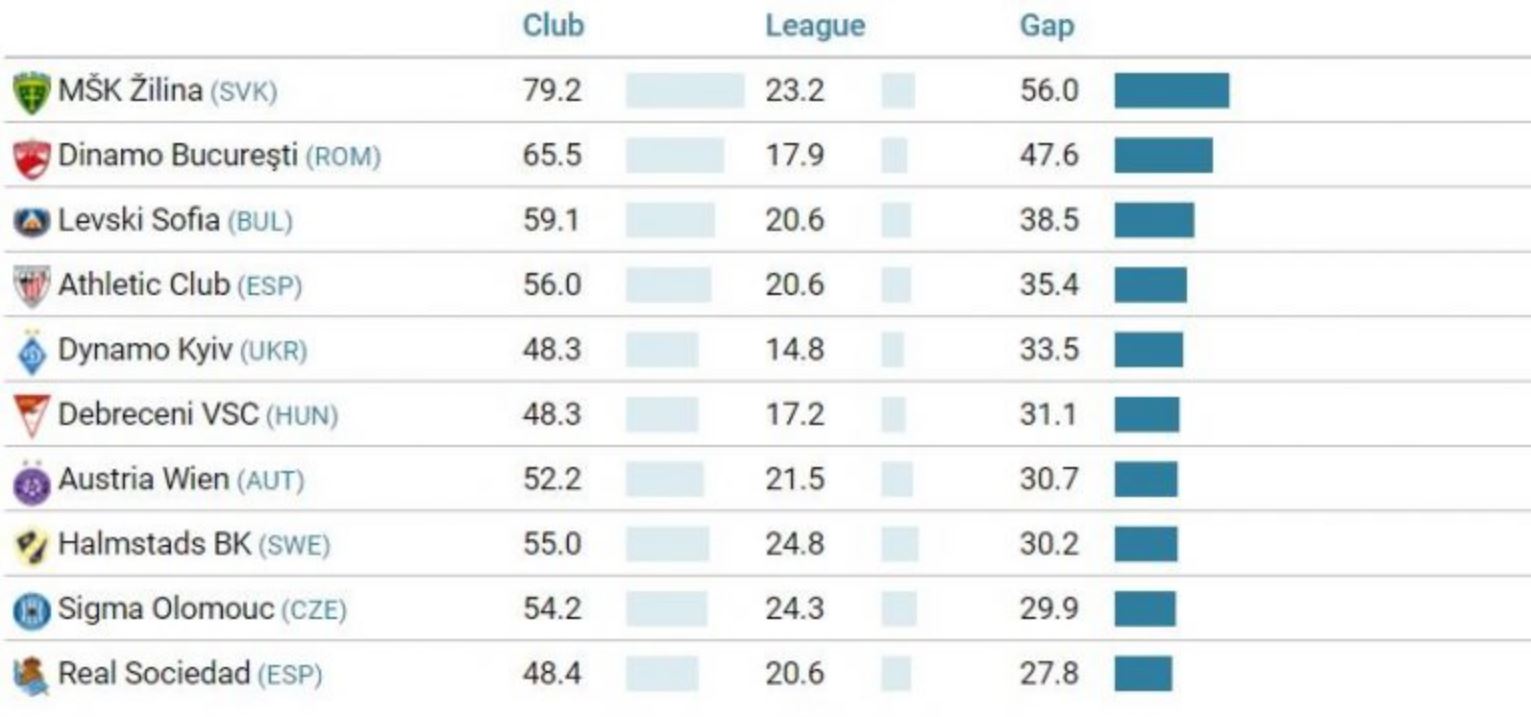Click the Dinamo București red crest icon
Image resolution: width=1531 pixels, height=717 pixels.
pyautogui.click(x=31, y=158)
